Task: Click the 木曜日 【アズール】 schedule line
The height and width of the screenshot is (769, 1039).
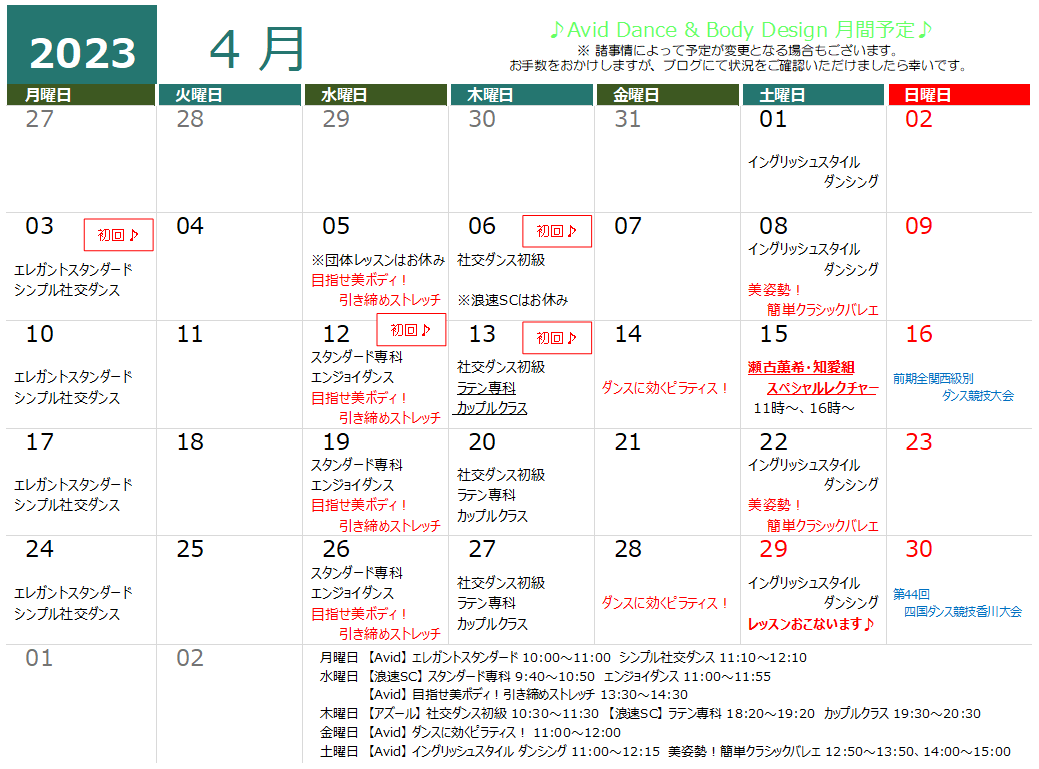Action: pyautogui.click(x=650, y=713)
